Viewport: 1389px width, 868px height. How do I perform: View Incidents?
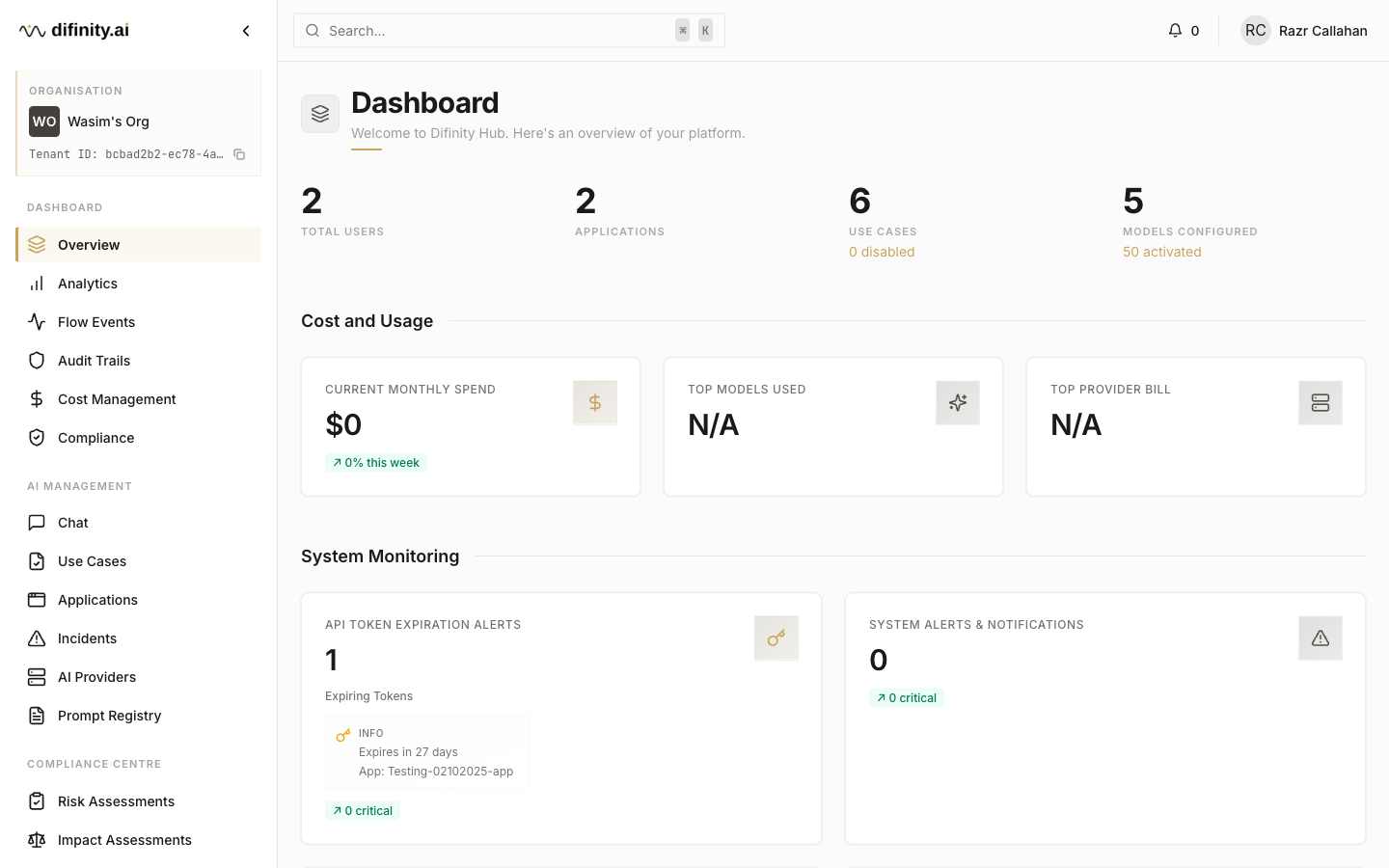[x=139, y=638]
